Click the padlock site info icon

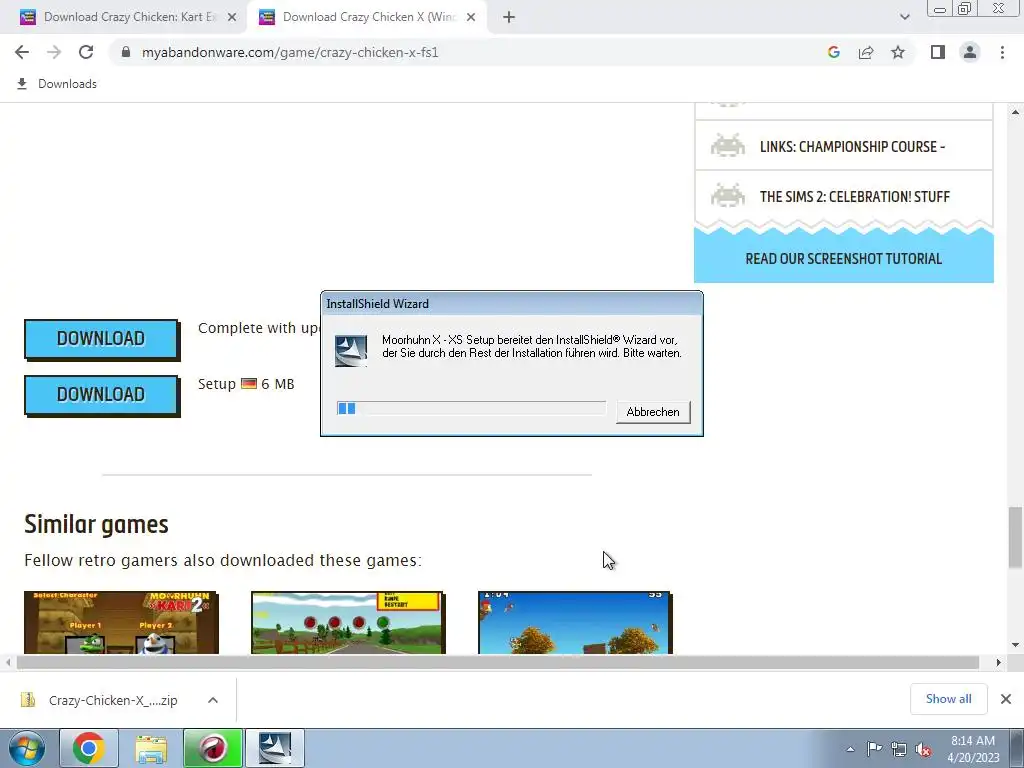point(126,52)
